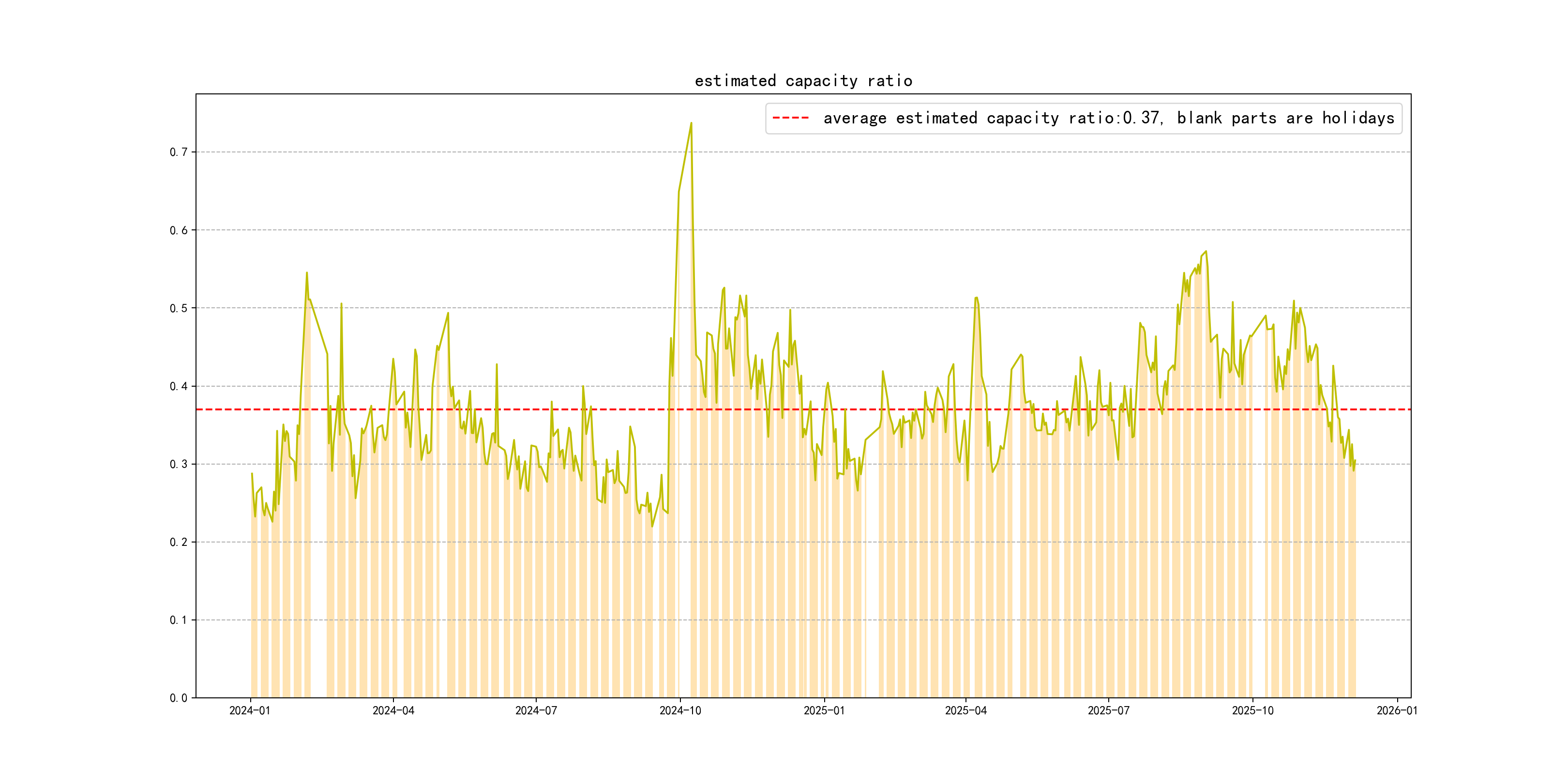Click the 0.2 y-axis tick label
Image resolution: width=1568 pixels, height=784 pixels.
[x=179, y=542]
